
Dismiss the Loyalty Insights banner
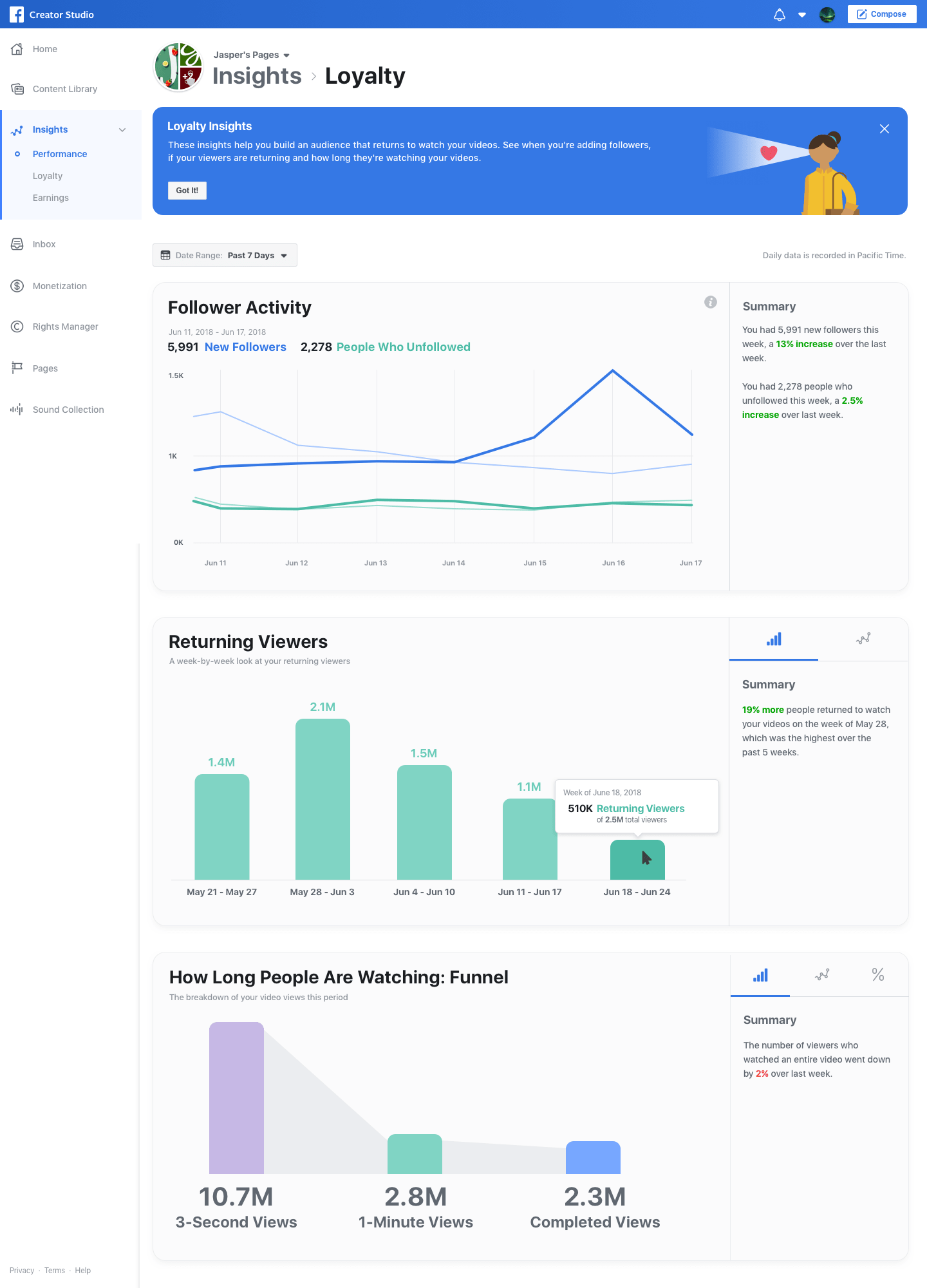(885, 129)
